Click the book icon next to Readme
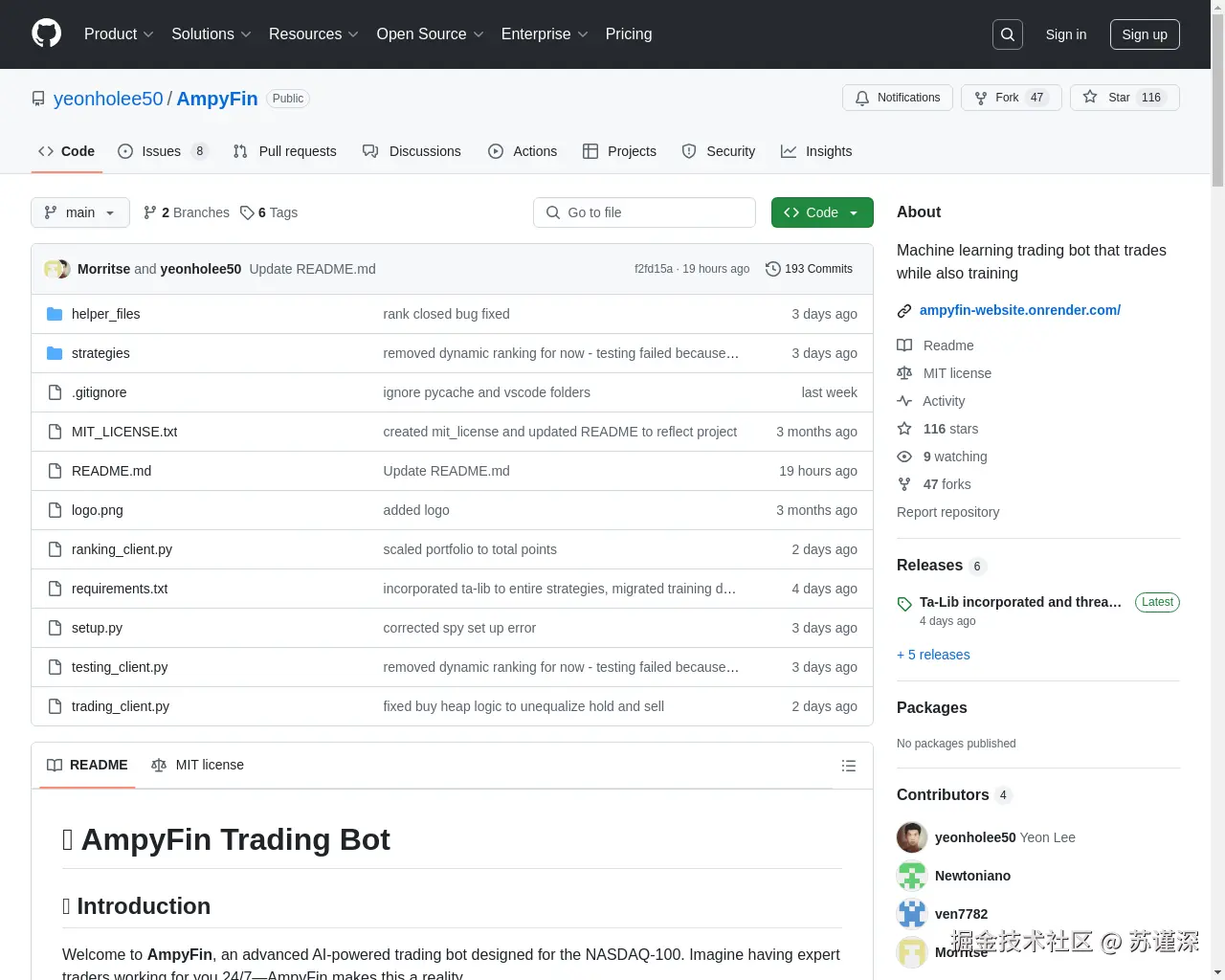1225x980 pixels. pos(904,345)
